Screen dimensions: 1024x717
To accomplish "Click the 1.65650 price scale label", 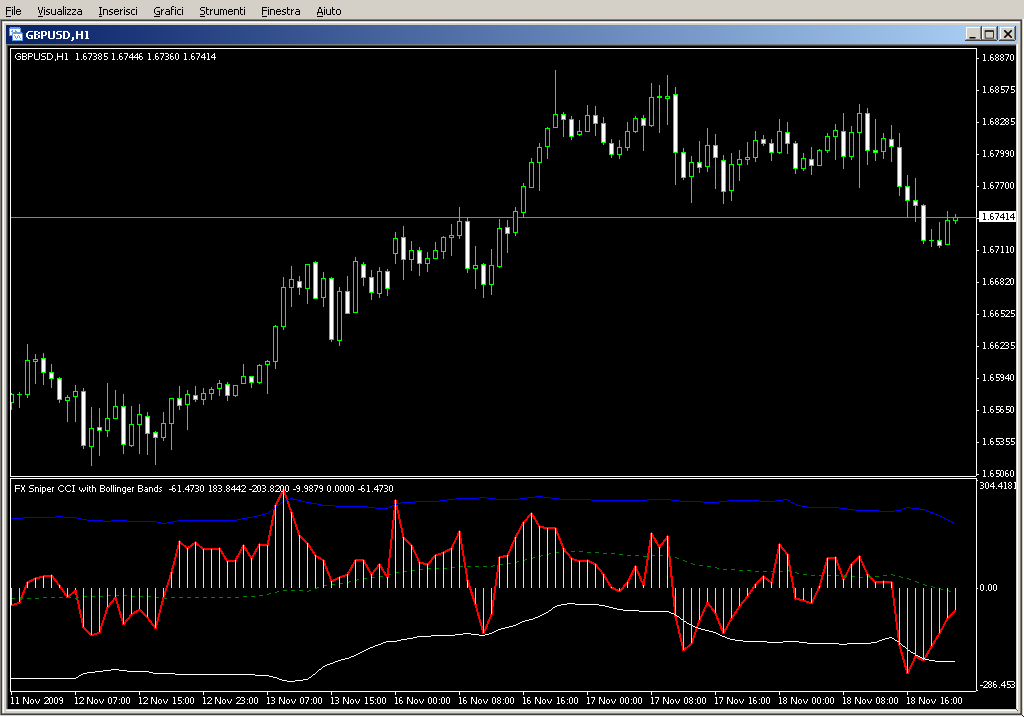I will (x=998, y=409).
